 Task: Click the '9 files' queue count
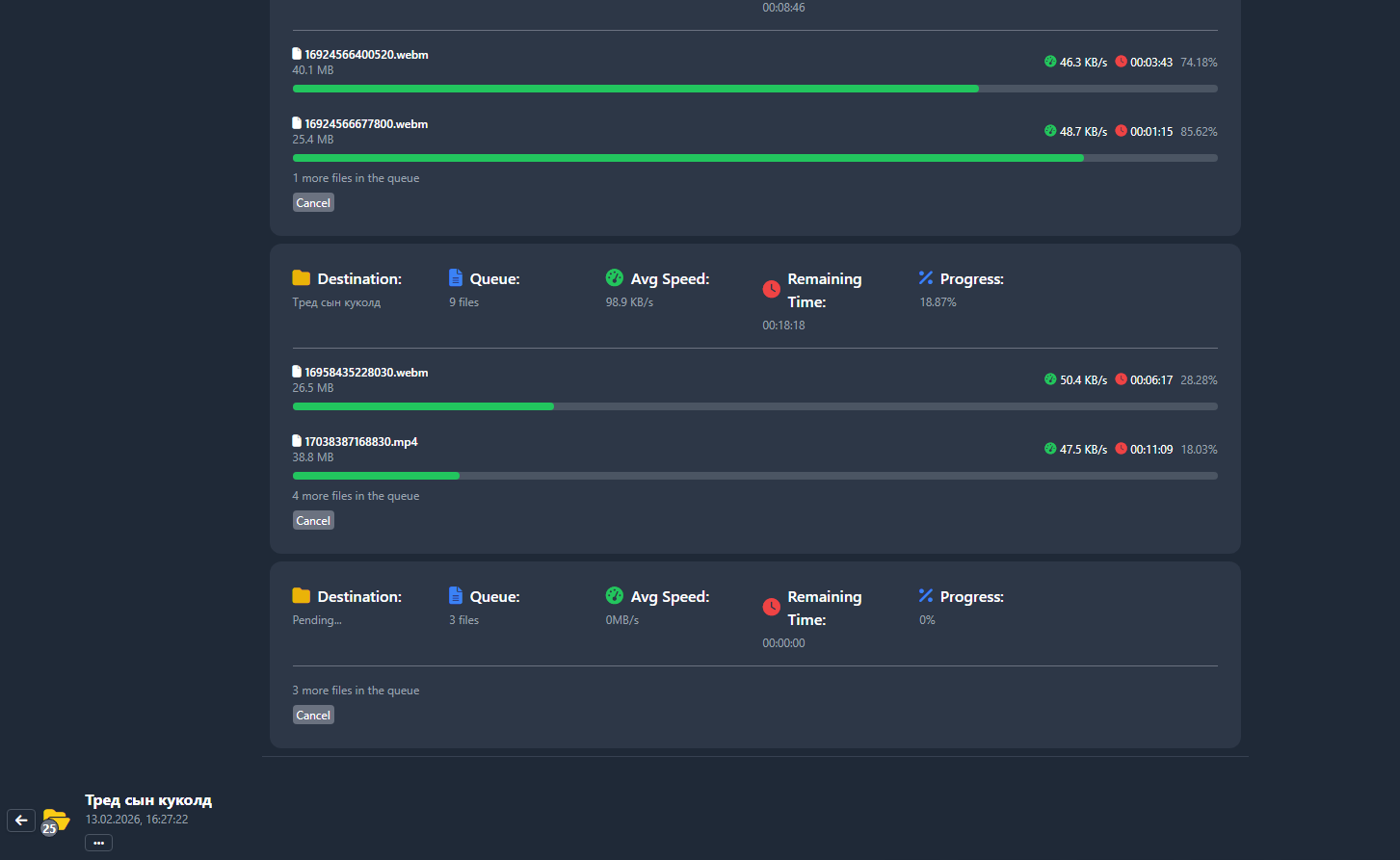[x=463, y=302]
